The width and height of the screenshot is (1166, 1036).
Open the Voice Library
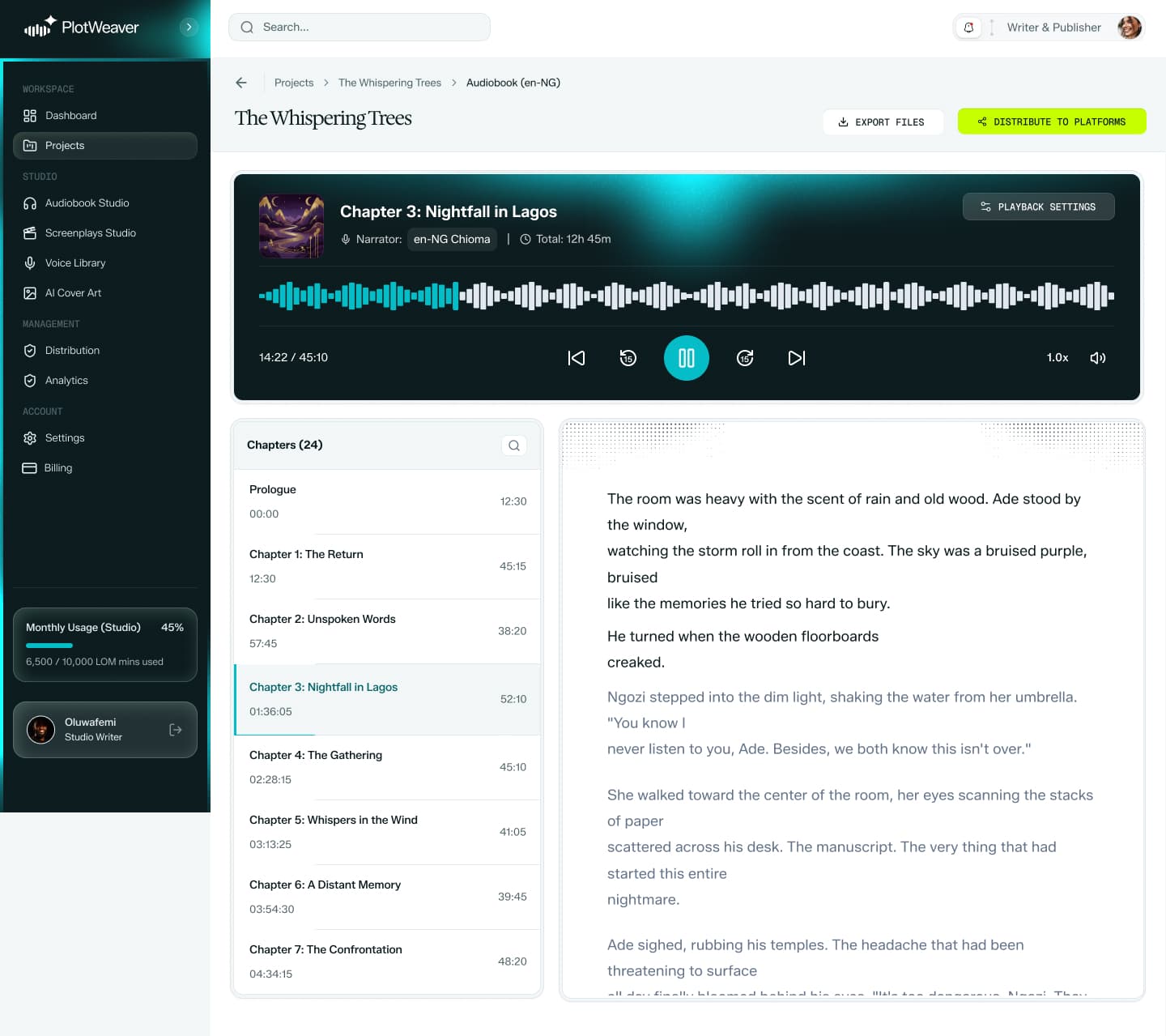pos(105,263)
